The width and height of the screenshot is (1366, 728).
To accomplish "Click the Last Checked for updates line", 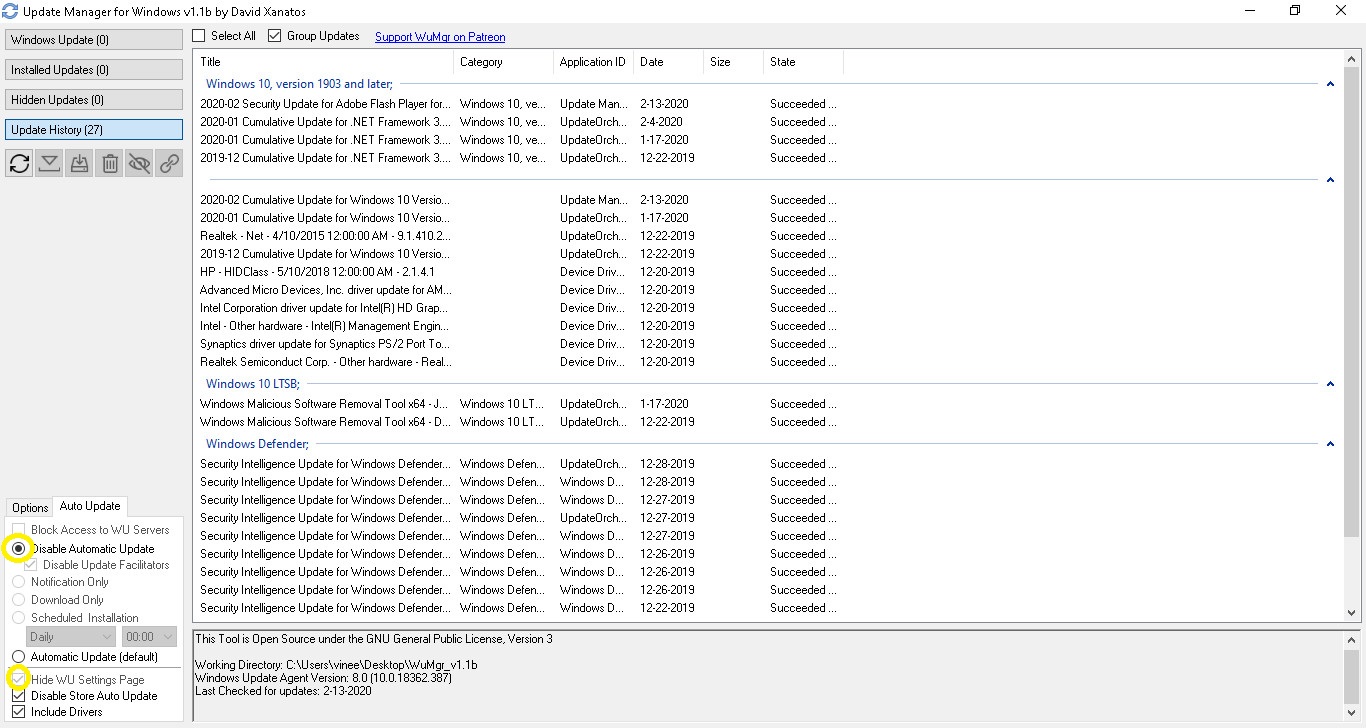I will click(283, 691).
